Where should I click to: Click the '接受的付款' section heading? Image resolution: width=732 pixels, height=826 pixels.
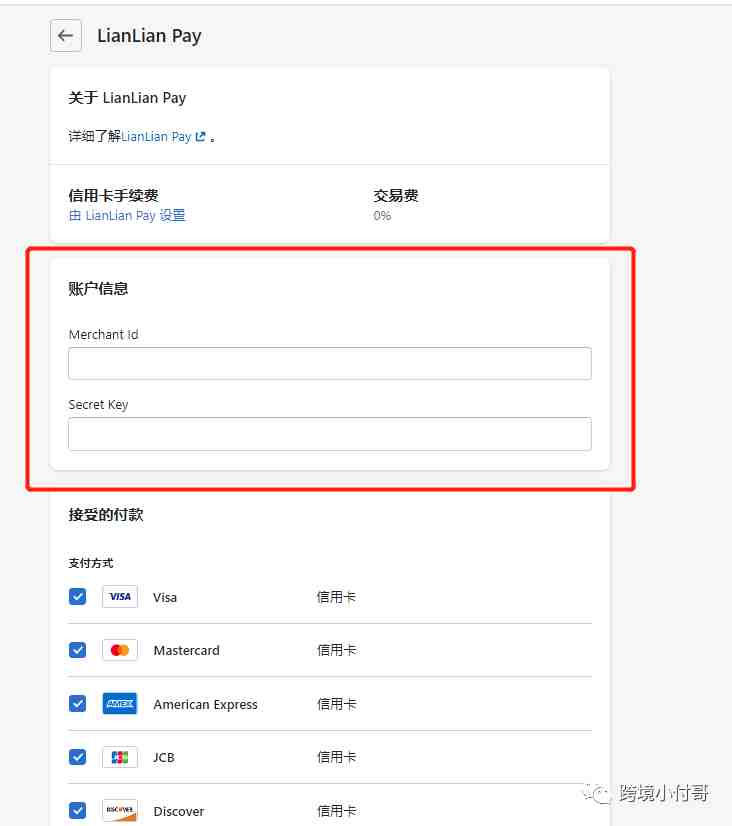pos(106,515)
